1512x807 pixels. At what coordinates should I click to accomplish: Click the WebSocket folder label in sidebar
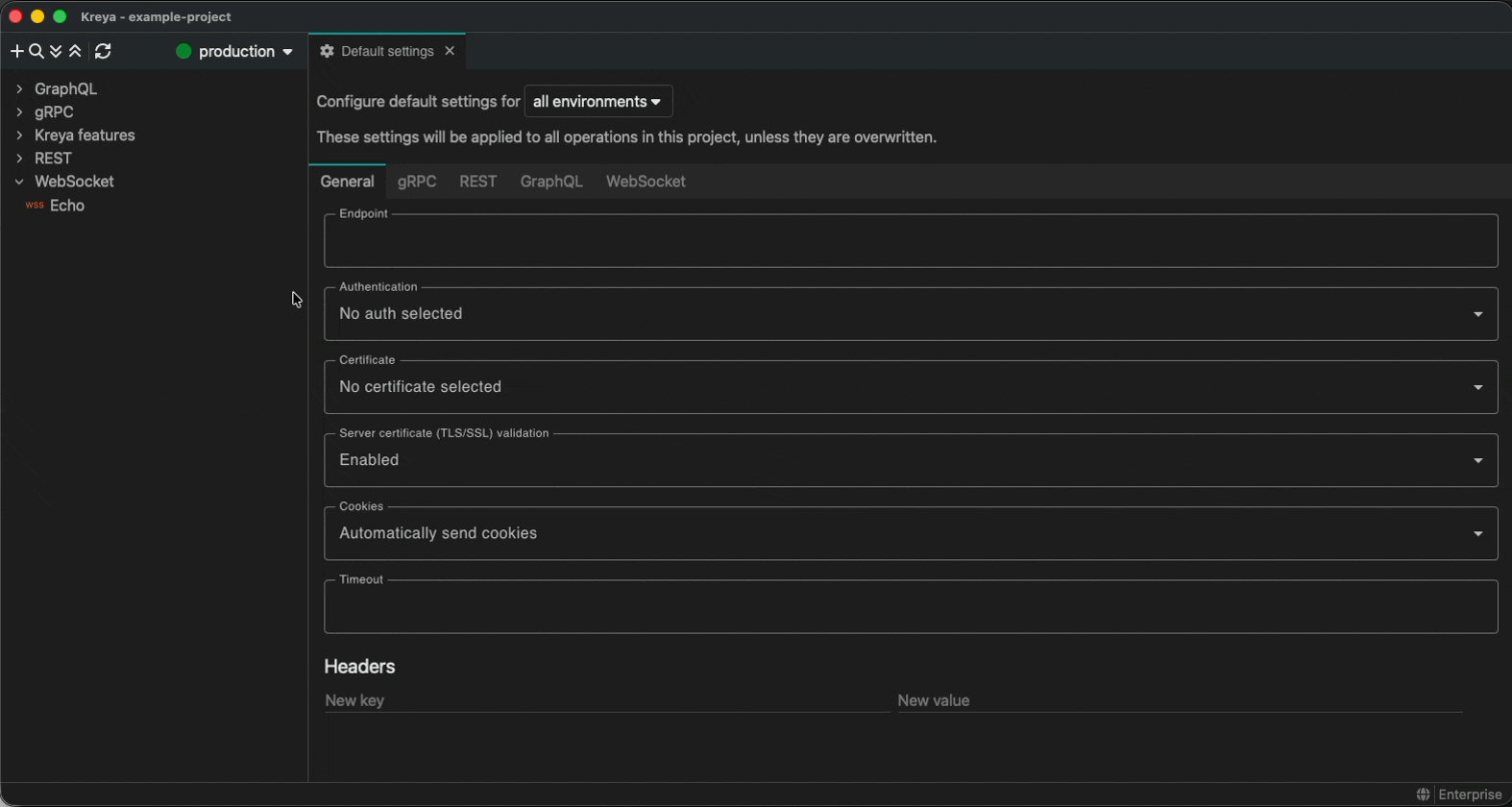(x=74, y=181)
